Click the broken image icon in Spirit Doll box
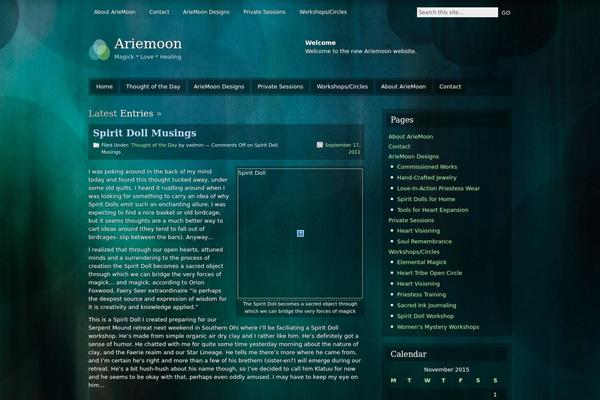This screenshot has width=600, height=400. click(x=300, y=233)
